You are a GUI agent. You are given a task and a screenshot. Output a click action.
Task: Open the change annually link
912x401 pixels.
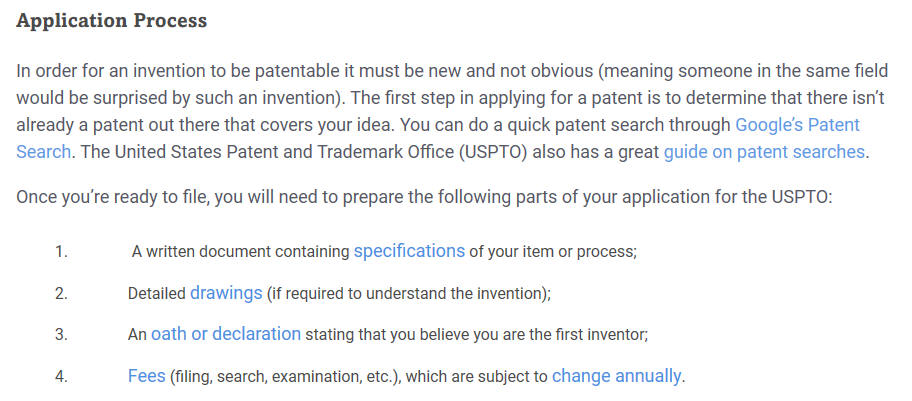(x=616, y=376)
